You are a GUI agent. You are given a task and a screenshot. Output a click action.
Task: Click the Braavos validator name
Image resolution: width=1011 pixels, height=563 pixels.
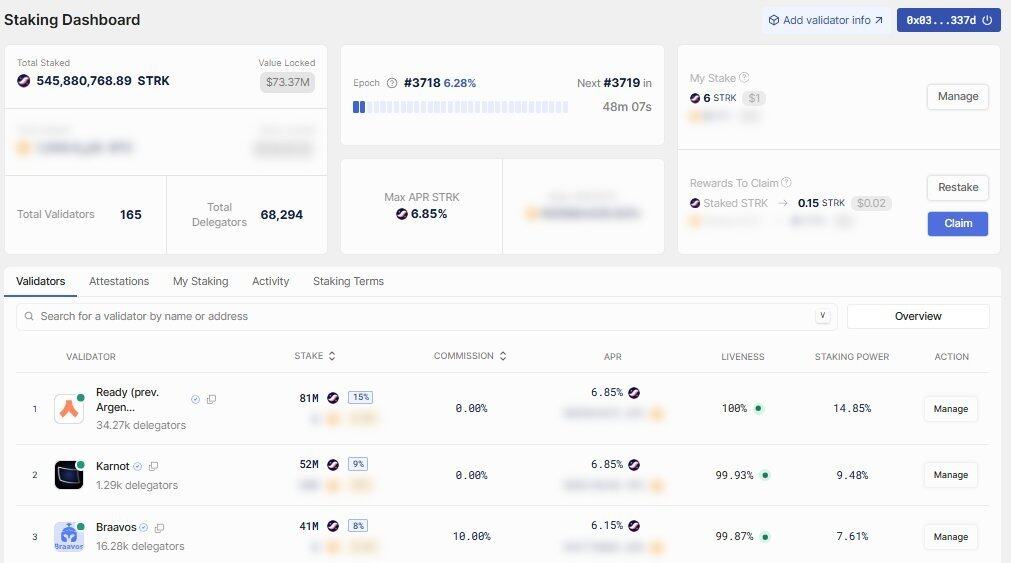116,528
